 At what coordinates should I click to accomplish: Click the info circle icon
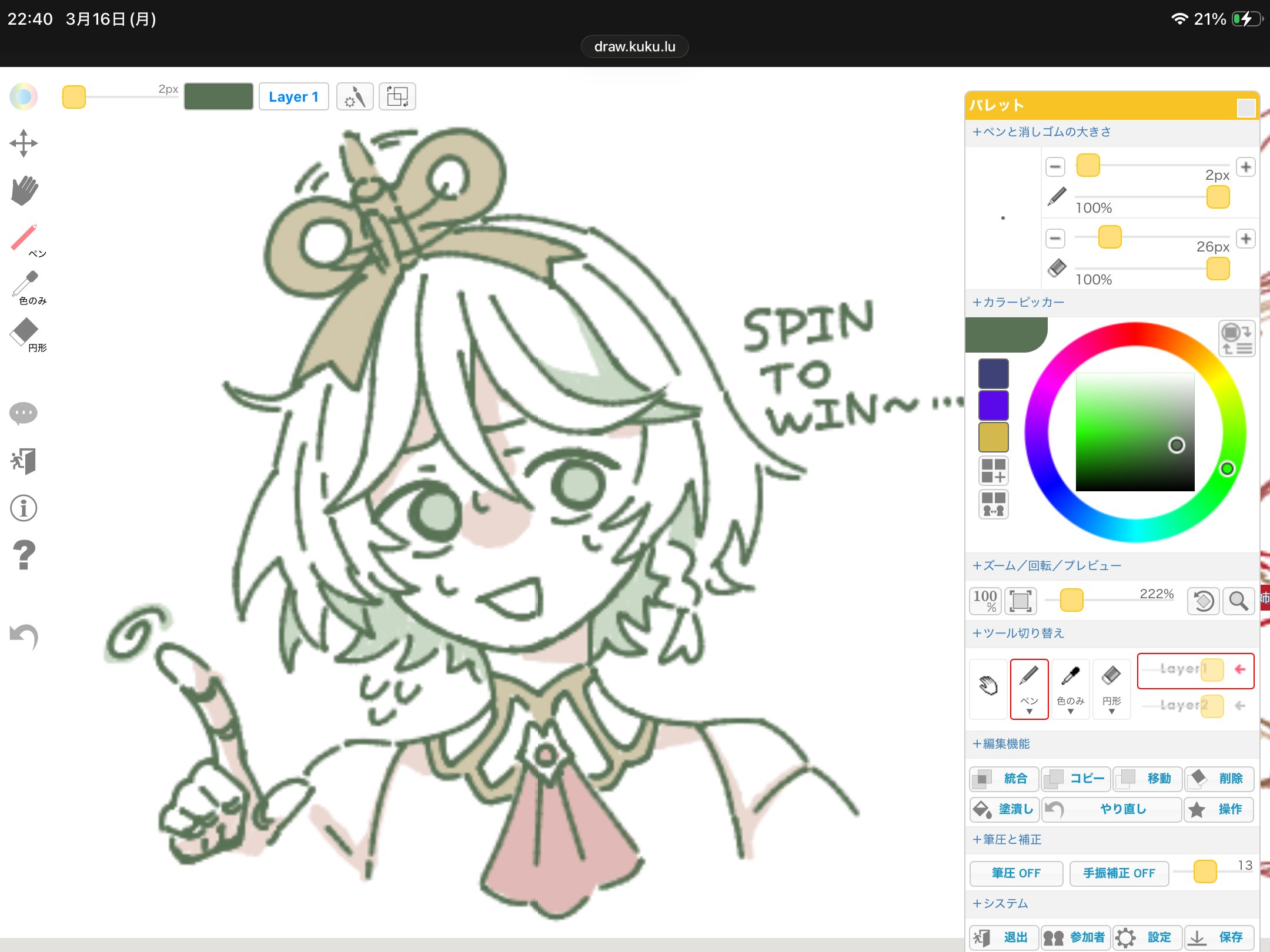24,508
